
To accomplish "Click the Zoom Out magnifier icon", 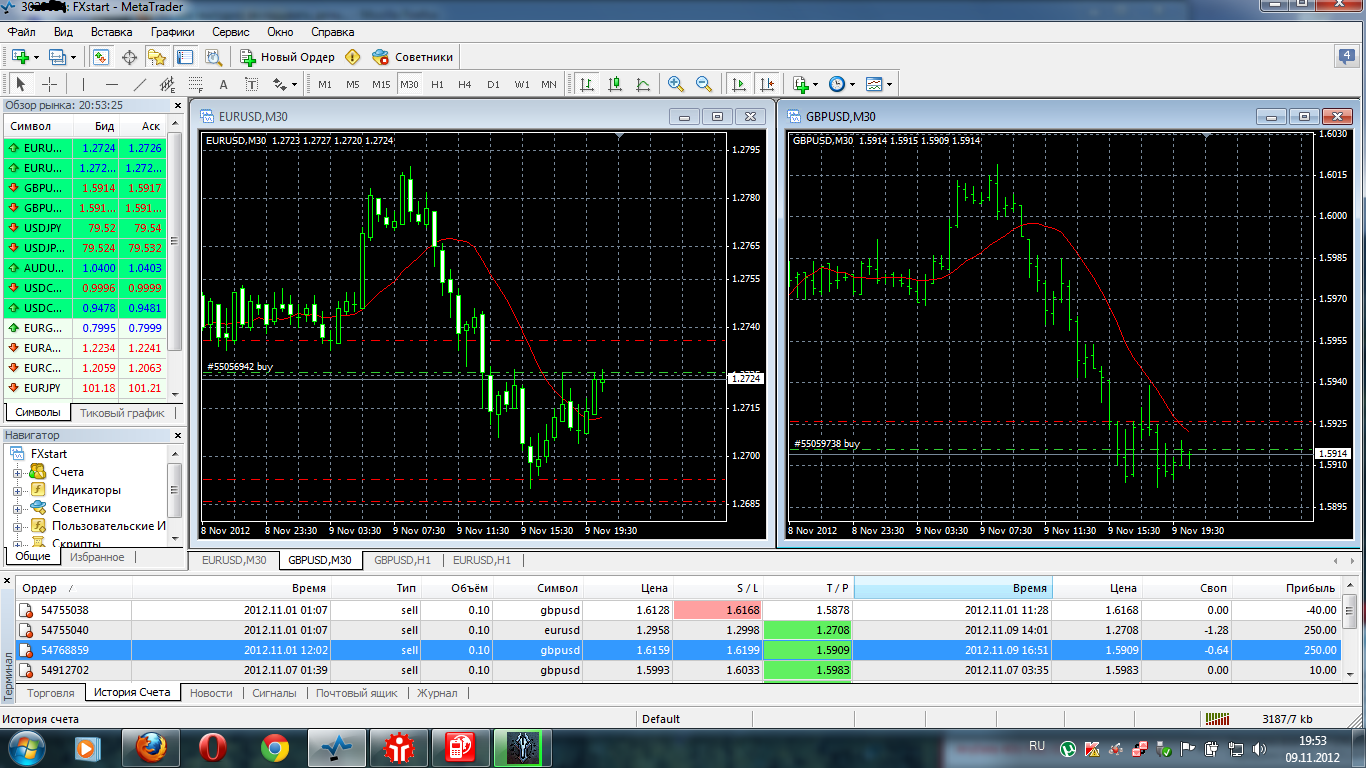I will tap(704, 84).
